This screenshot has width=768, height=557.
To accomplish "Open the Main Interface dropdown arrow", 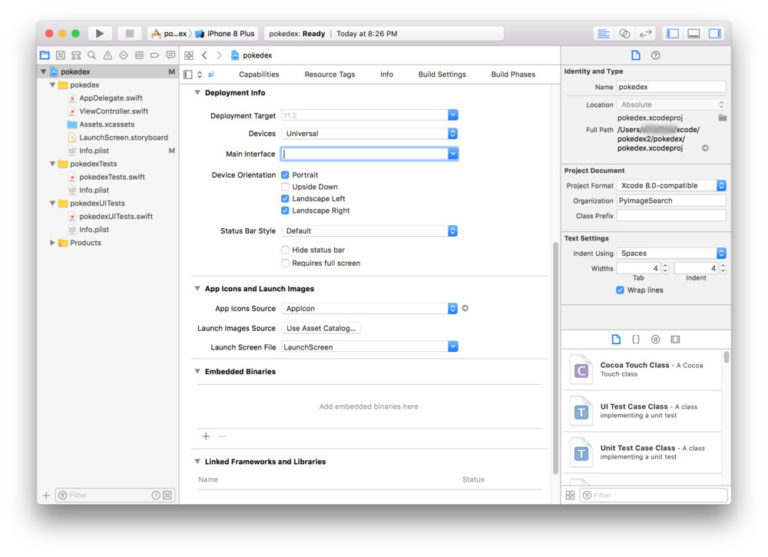I will pos(453,154).
